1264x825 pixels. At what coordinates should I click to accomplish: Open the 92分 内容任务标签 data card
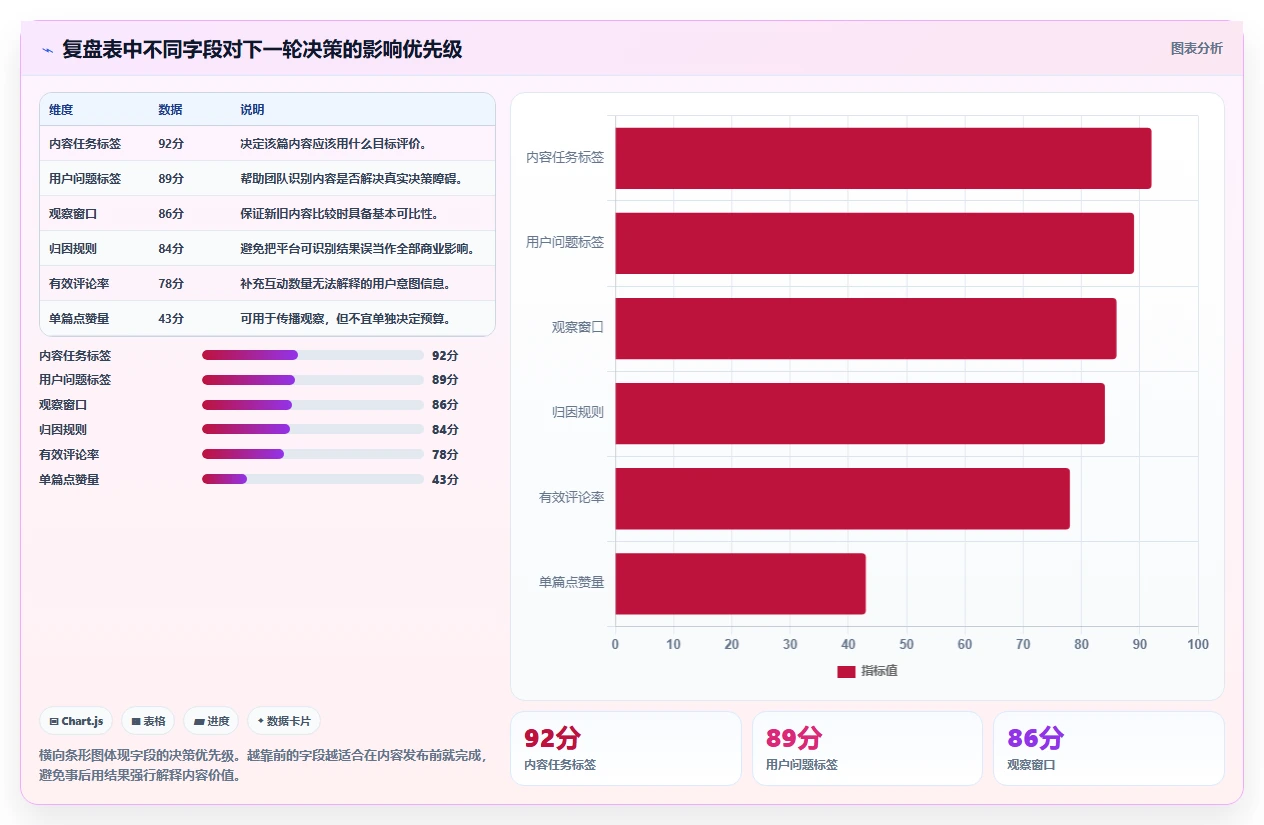coord(626,748)
